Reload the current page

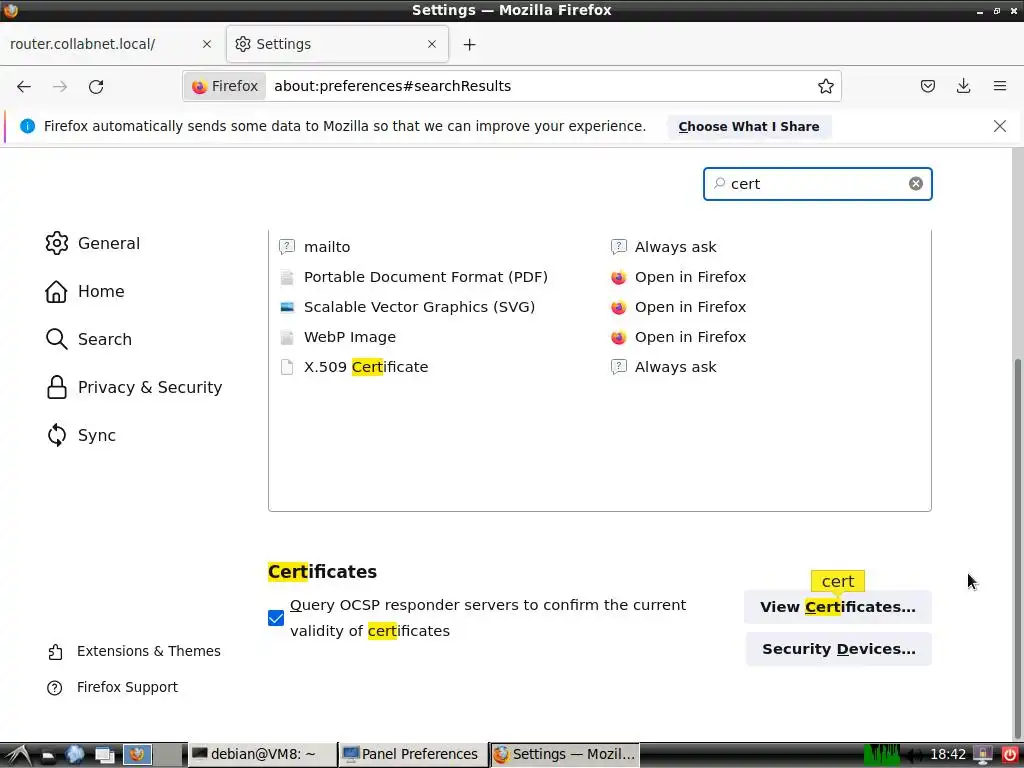96,87
